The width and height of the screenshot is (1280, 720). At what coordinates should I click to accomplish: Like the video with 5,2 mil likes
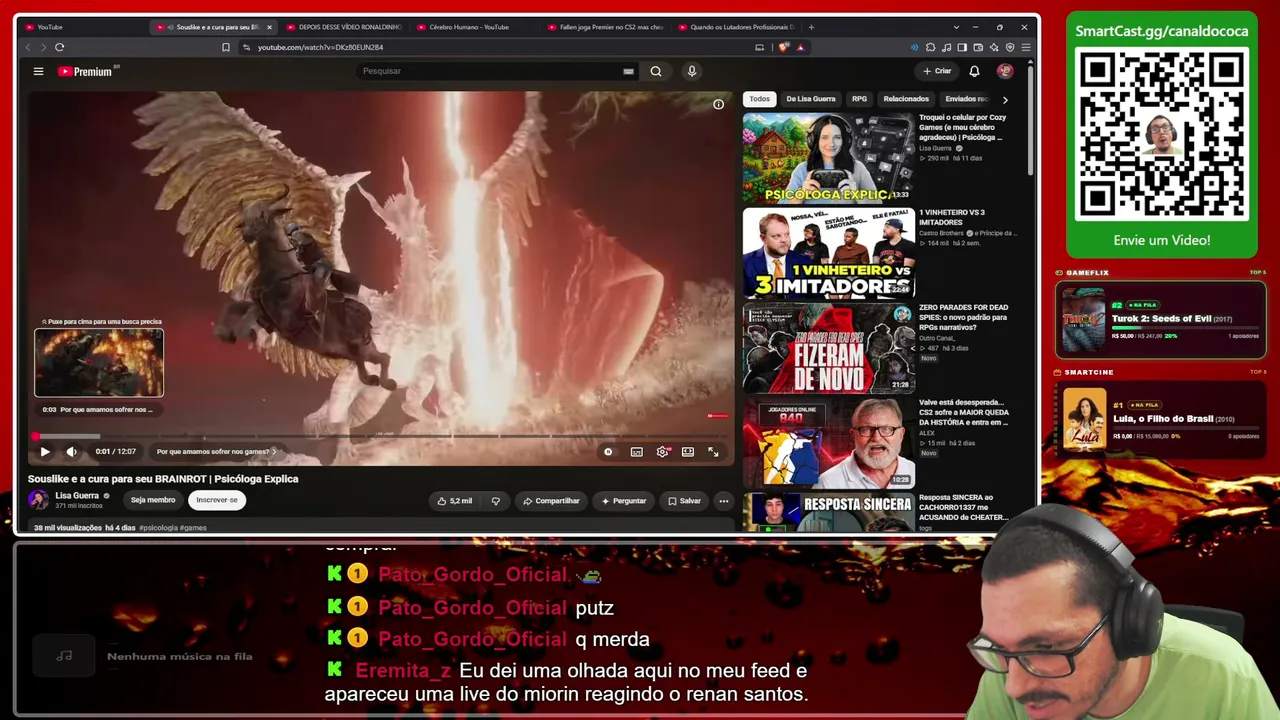pos(455,501)
